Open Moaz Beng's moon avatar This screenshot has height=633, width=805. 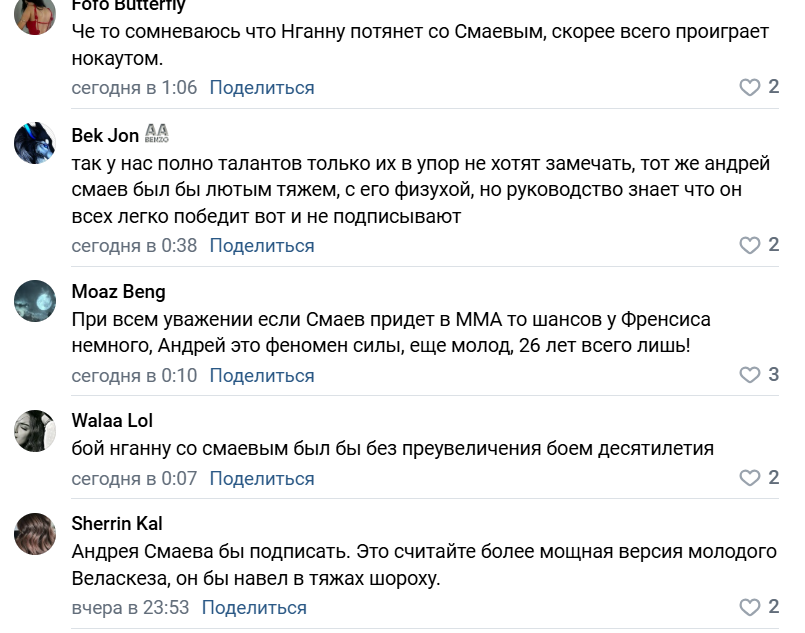coord(35,301)
